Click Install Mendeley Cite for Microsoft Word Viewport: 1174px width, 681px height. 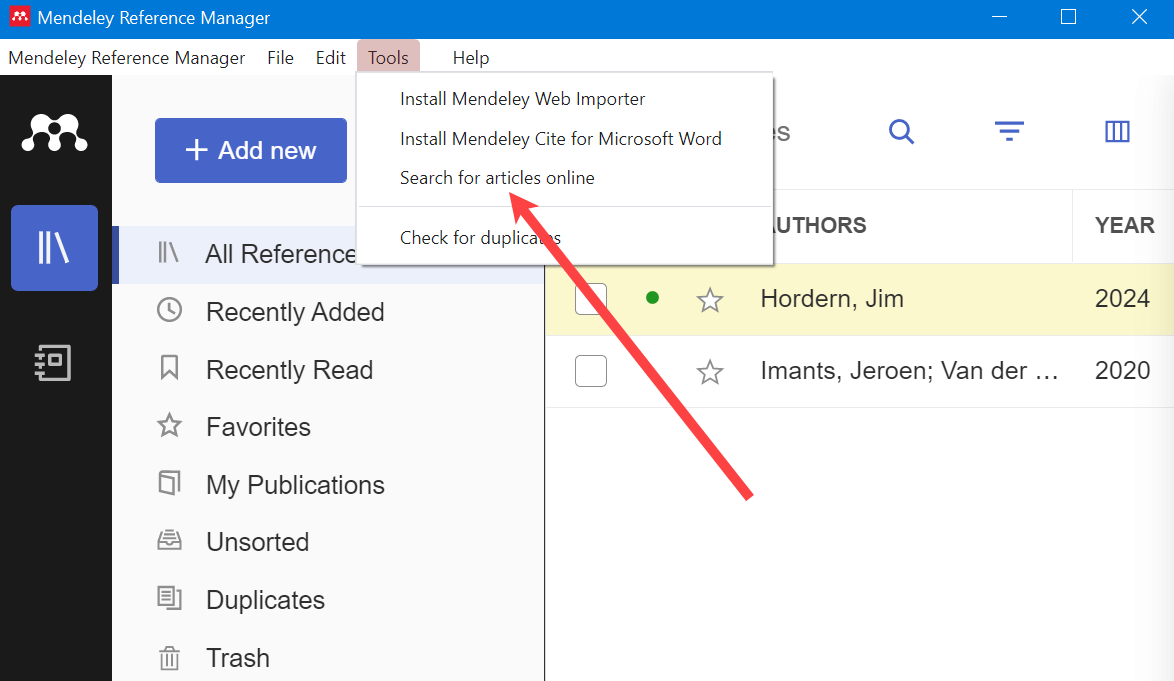click(x=560, y=138)
